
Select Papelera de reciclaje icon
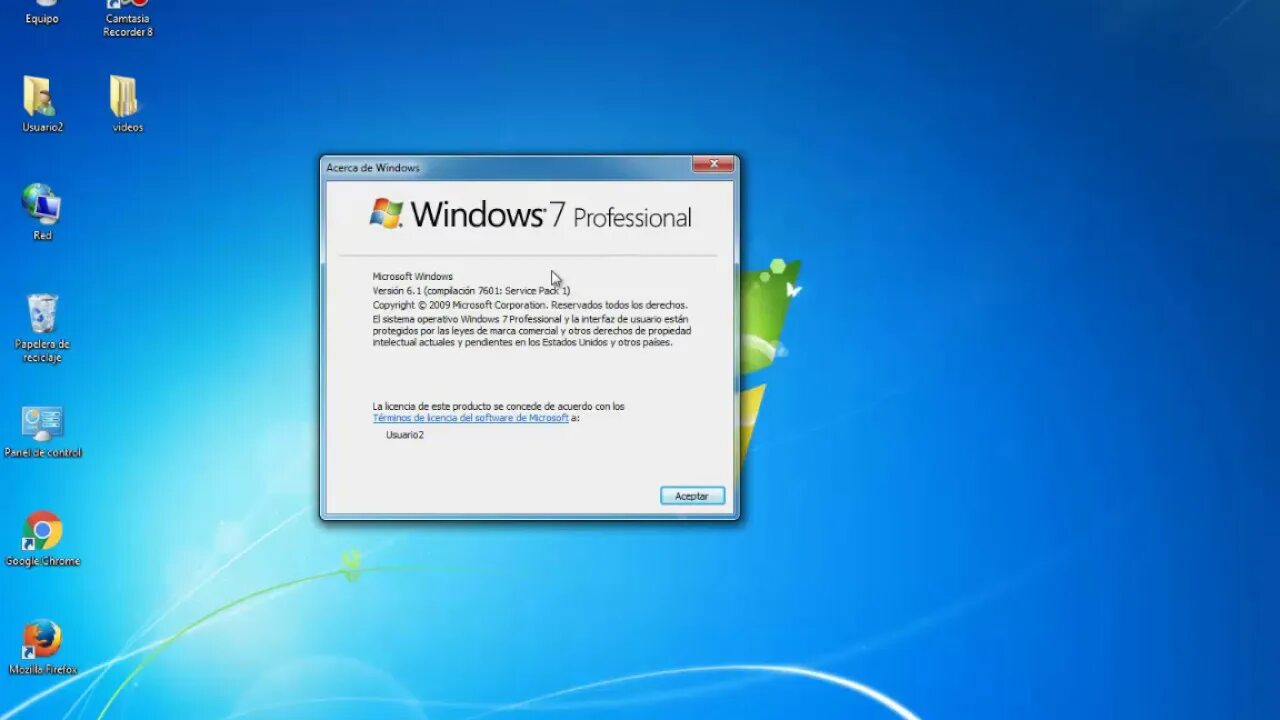[42, 328]
